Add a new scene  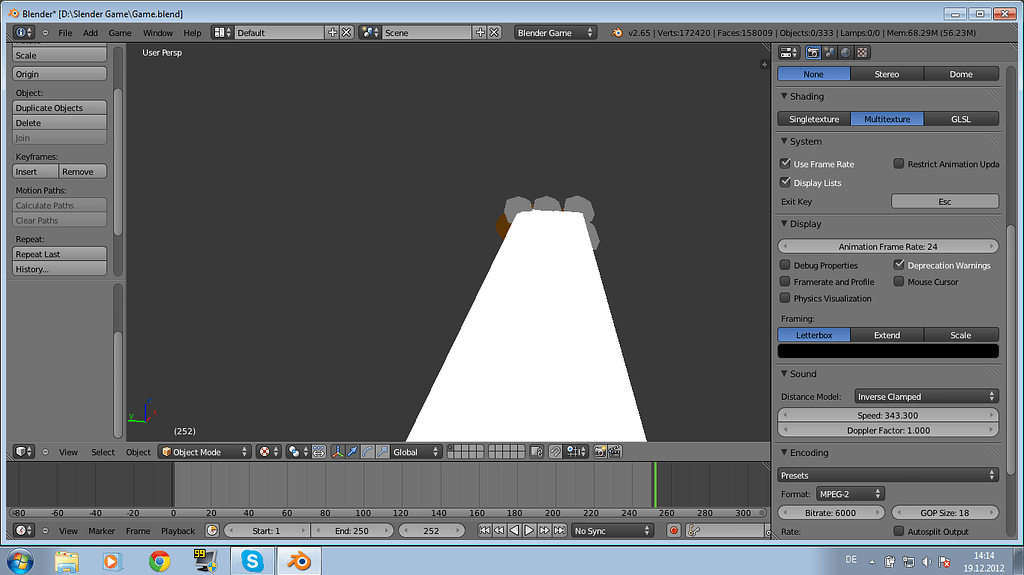coord(480,33)
